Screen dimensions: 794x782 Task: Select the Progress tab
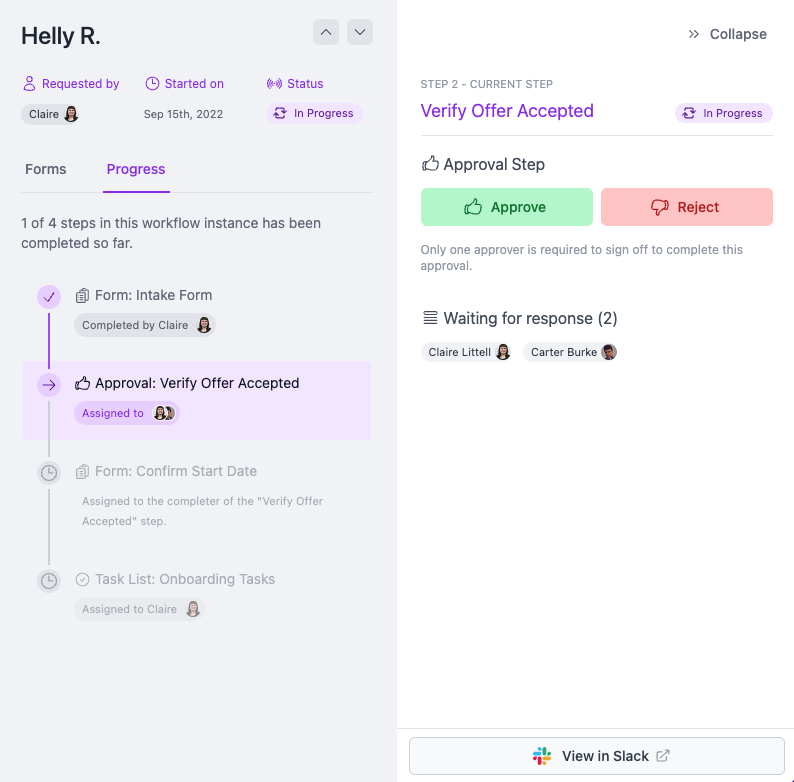pos(136,169)
